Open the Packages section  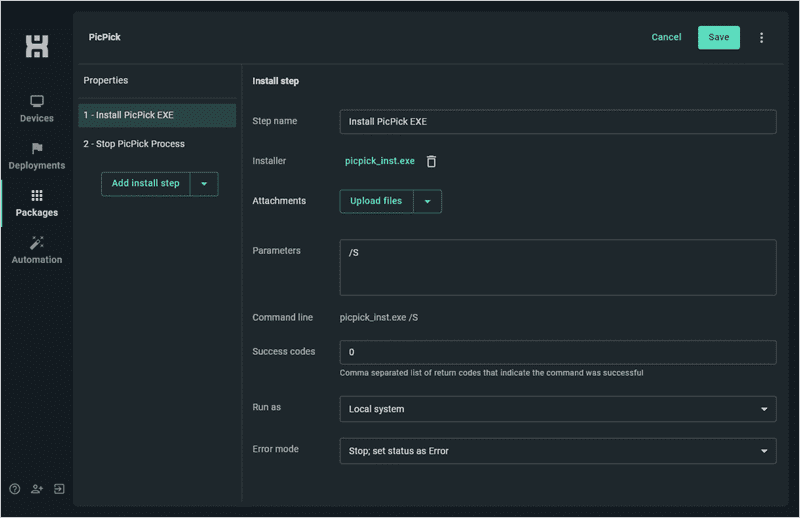(x=37, y=203)
